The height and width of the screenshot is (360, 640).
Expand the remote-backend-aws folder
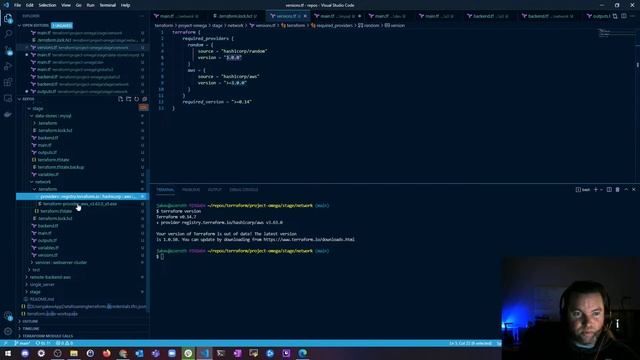pos(27,278)
